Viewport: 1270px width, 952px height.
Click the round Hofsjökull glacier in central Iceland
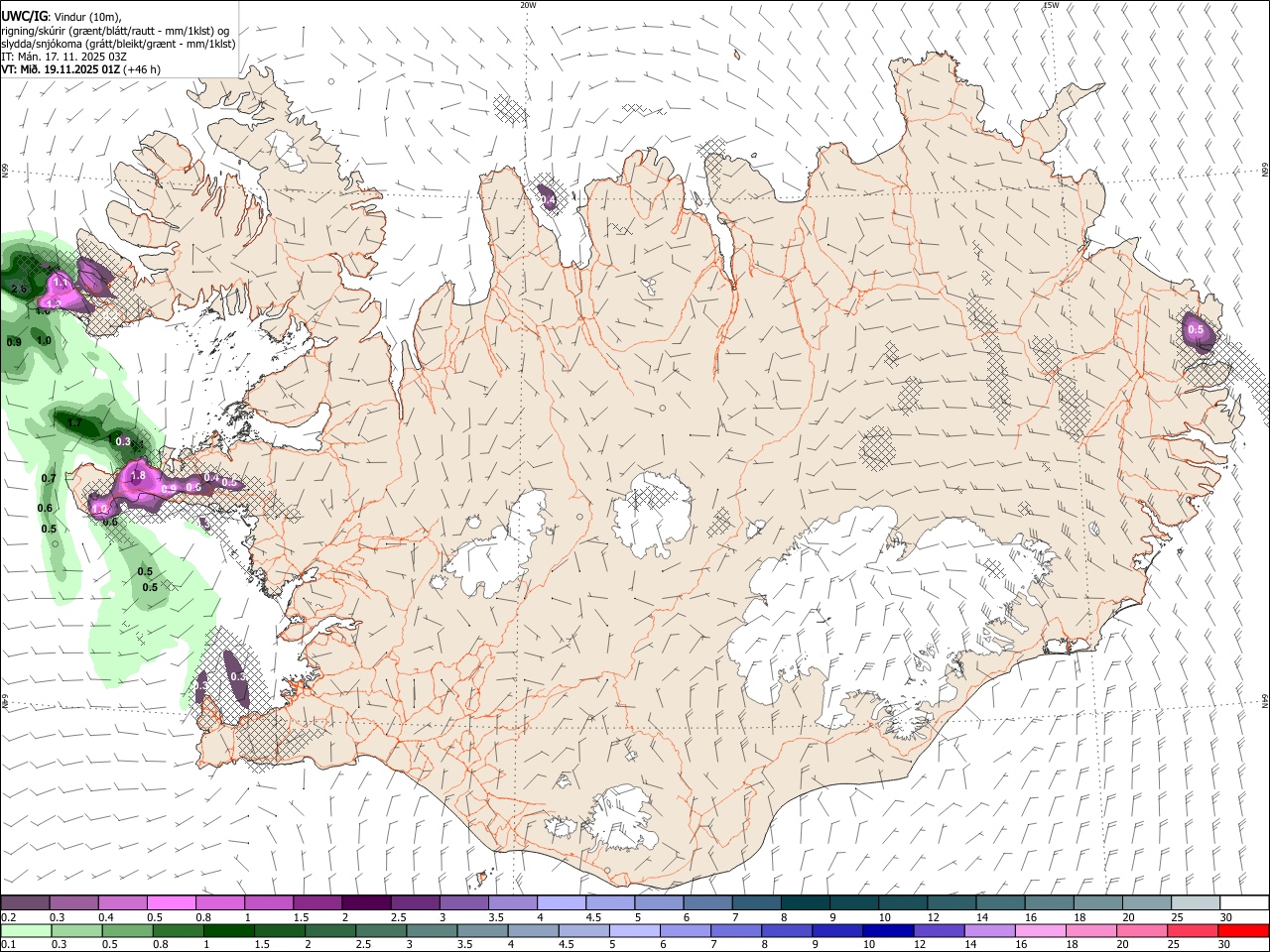coord(652,514)
